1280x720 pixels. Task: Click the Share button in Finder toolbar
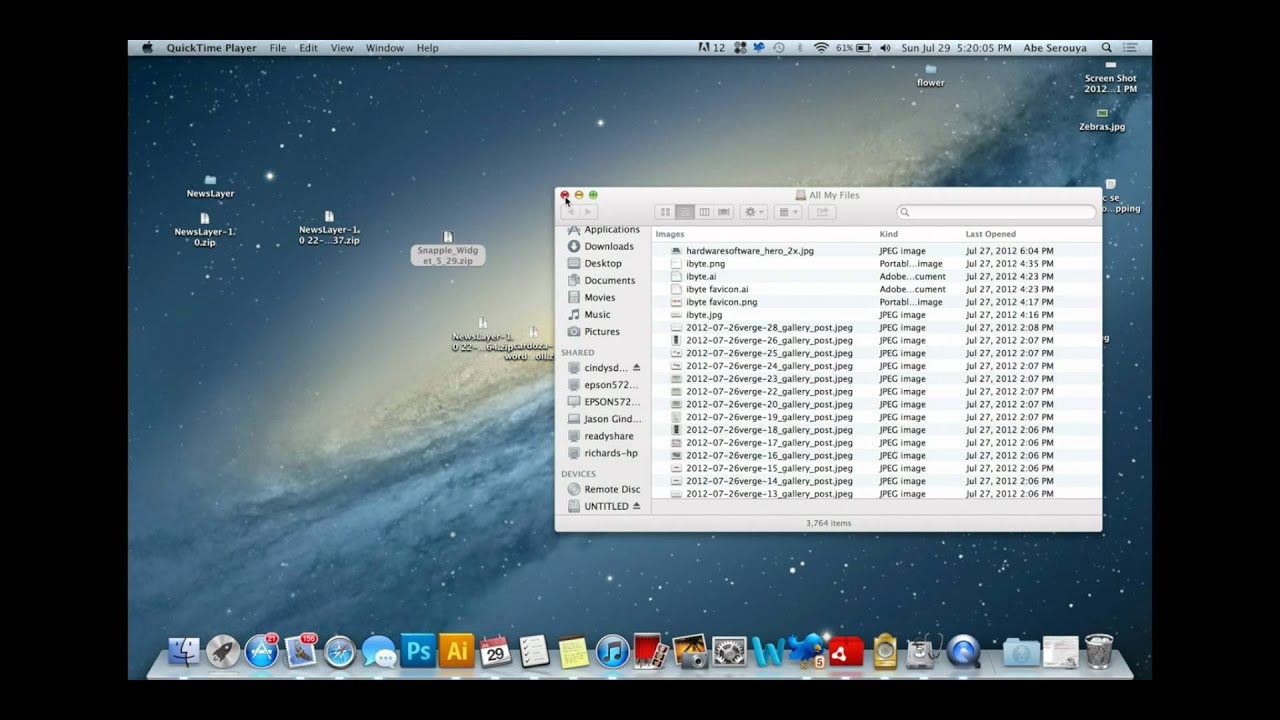(822, 212)
